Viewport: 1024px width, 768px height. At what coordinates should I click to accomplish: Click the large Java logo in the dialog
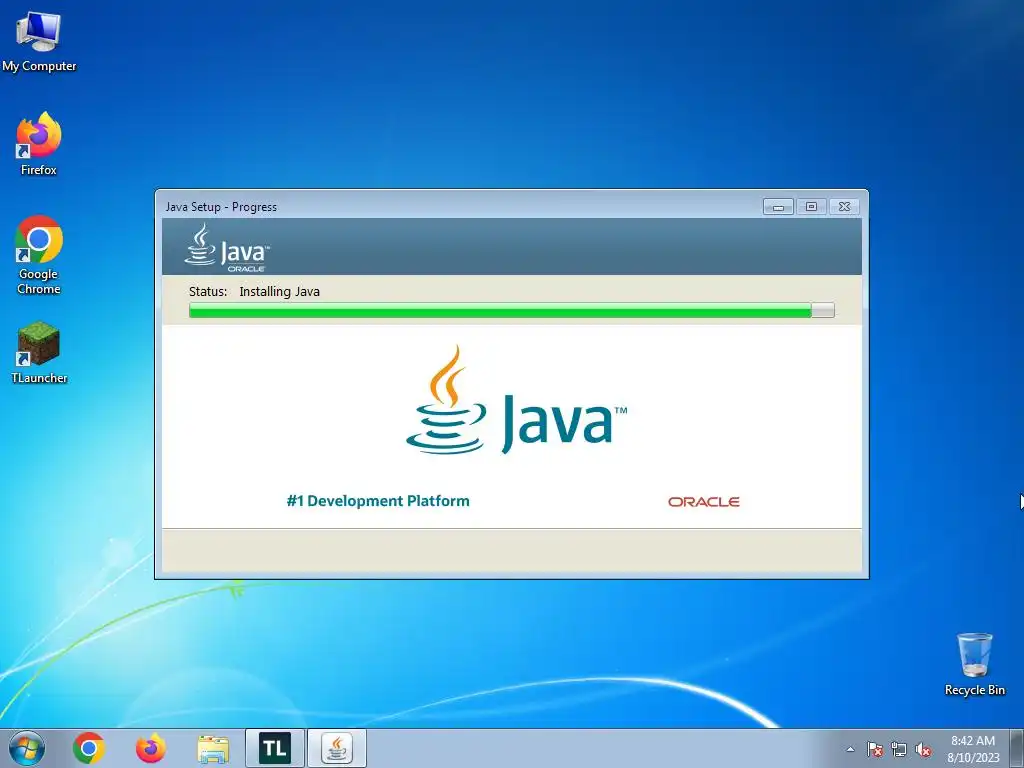516,401
